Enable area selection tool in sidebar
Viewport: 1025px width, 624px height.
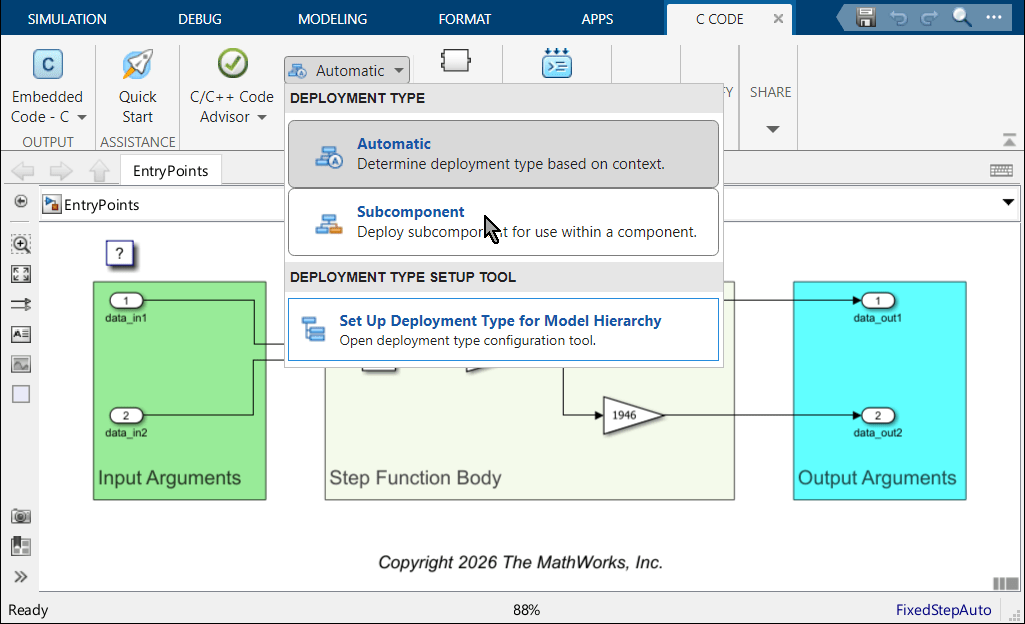[x=20, y=393]
